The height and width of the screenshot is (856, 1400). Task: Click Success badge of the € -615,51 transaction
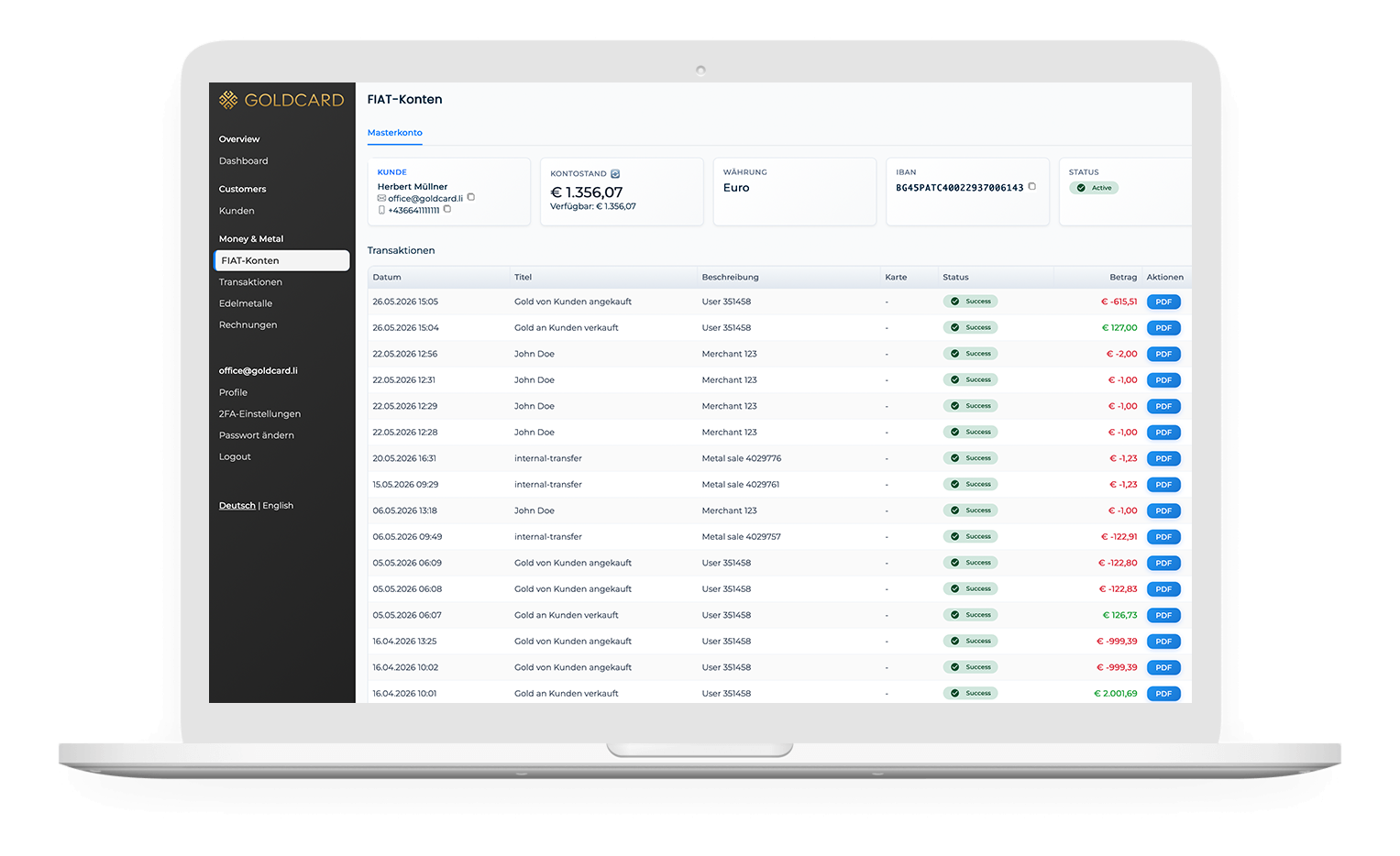[970, 302]
